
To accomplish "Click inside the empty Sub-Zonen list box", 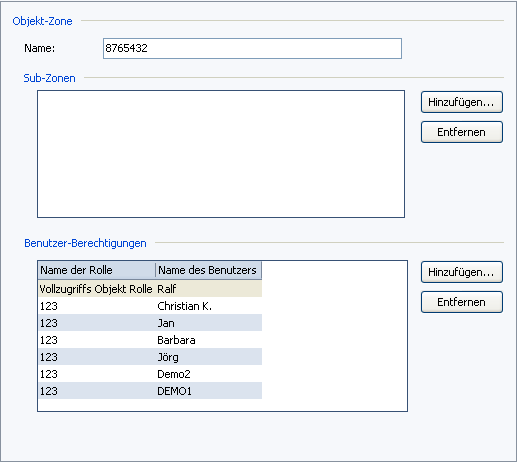I will click(221, 154).
